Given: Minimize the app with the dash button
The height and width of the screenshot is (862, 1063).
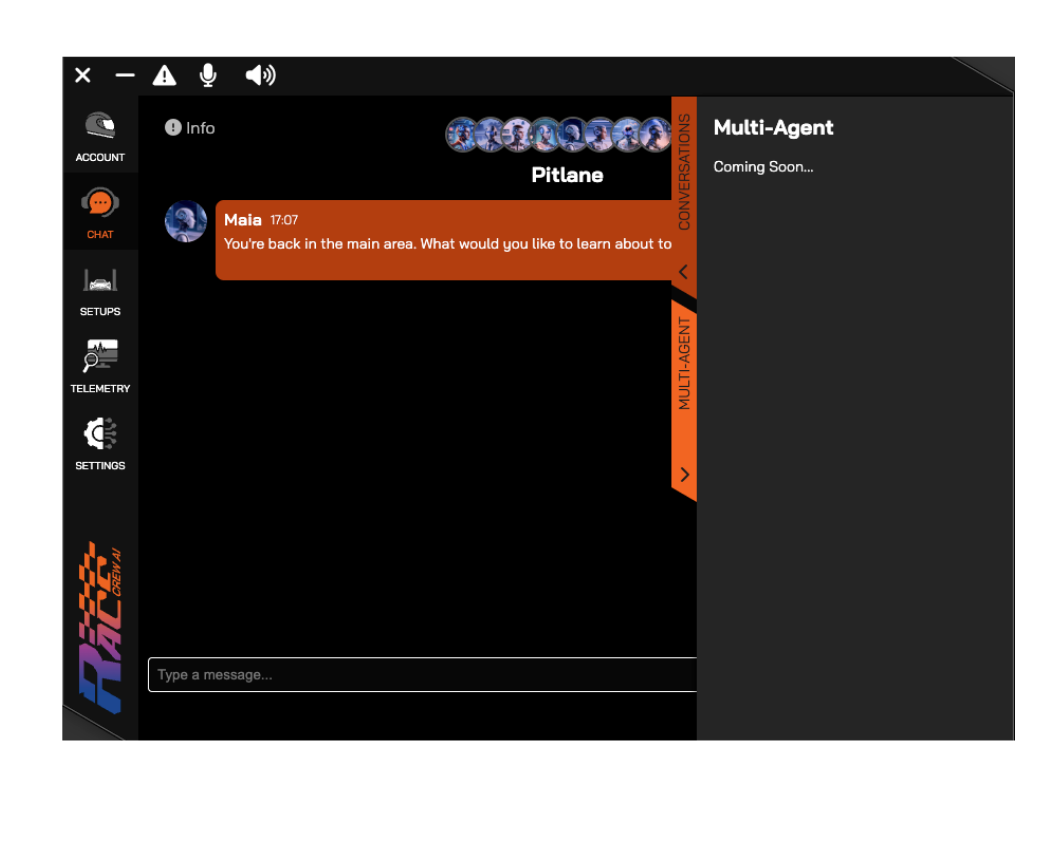Looking at the screenshot, I should point(125,76).
